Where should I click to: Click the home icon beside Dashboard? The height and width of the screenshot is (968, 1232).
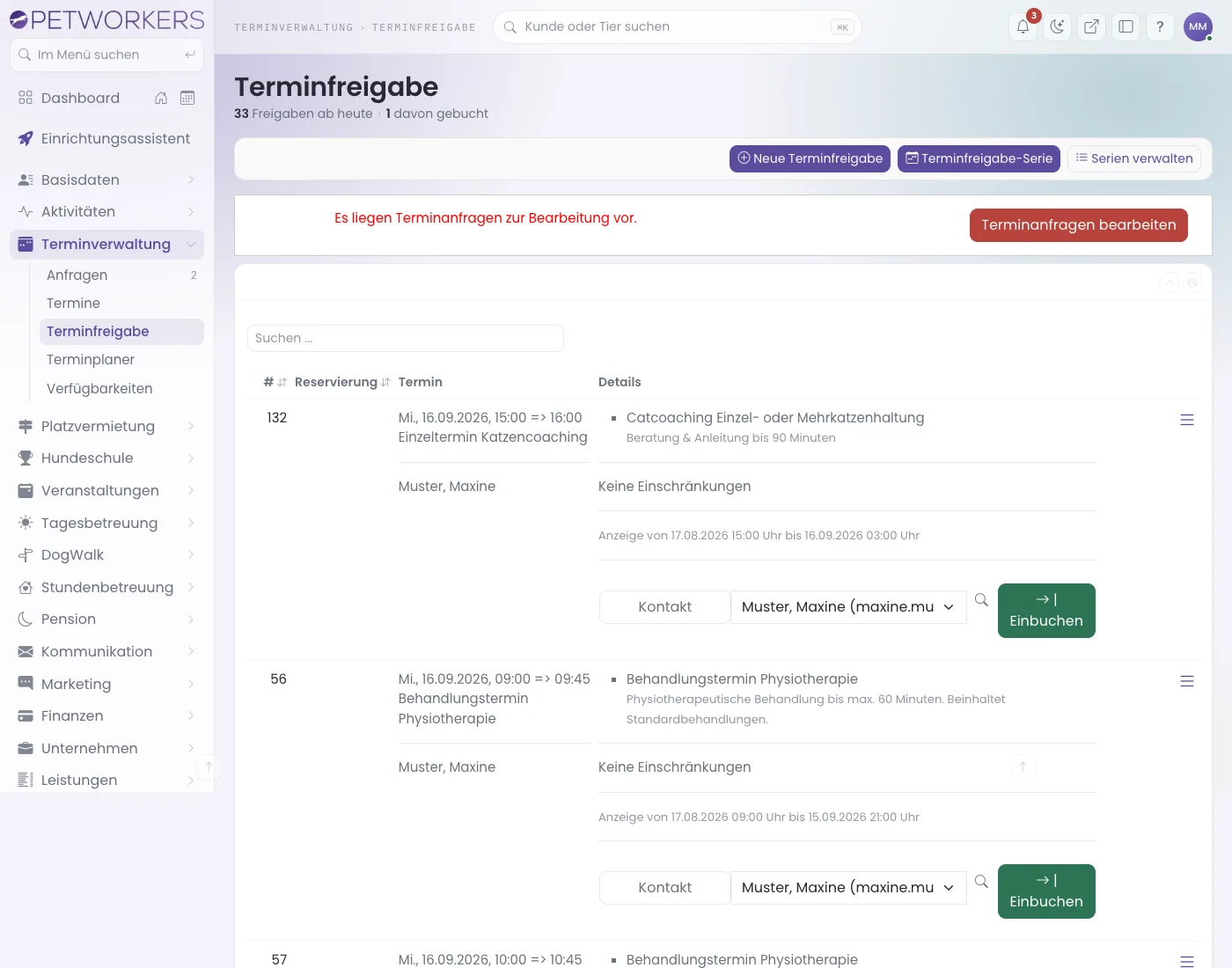click(161, 98)
